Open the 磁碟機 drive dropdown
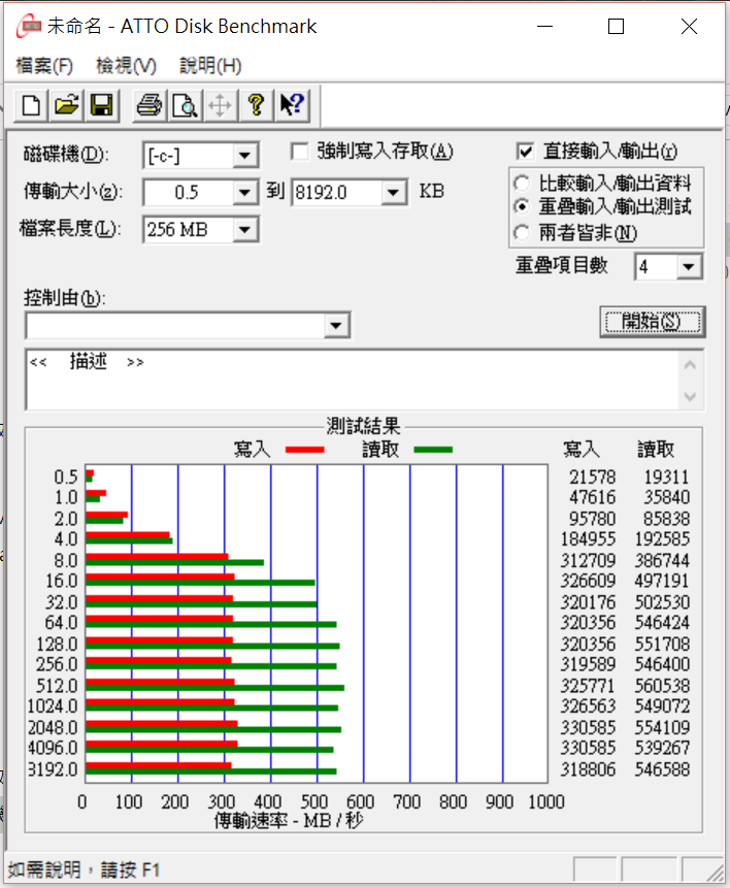Image resolution: width=730 pixels, height=888 pixels. (x=245, y=155)
